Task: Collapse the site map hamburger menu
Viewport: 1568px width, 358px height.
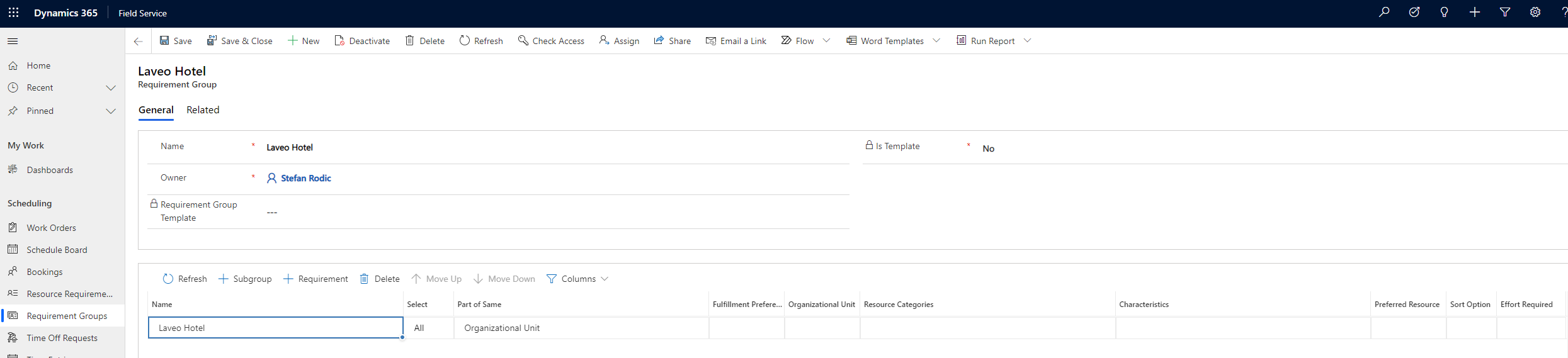Action: pyautogui.click(x=13, y=41)
